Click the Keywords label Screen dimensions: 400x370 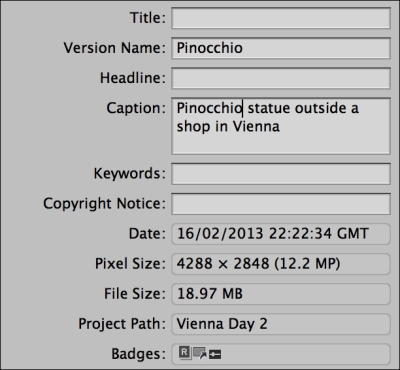(x=130, y=174)
